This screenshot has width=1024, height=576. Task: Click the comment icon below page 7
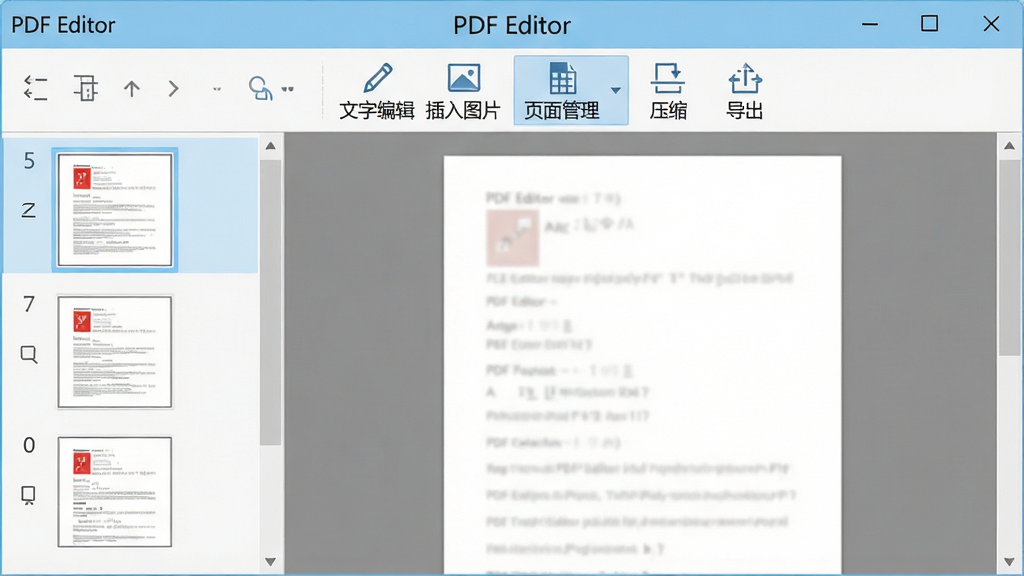[x=29, y=355]
